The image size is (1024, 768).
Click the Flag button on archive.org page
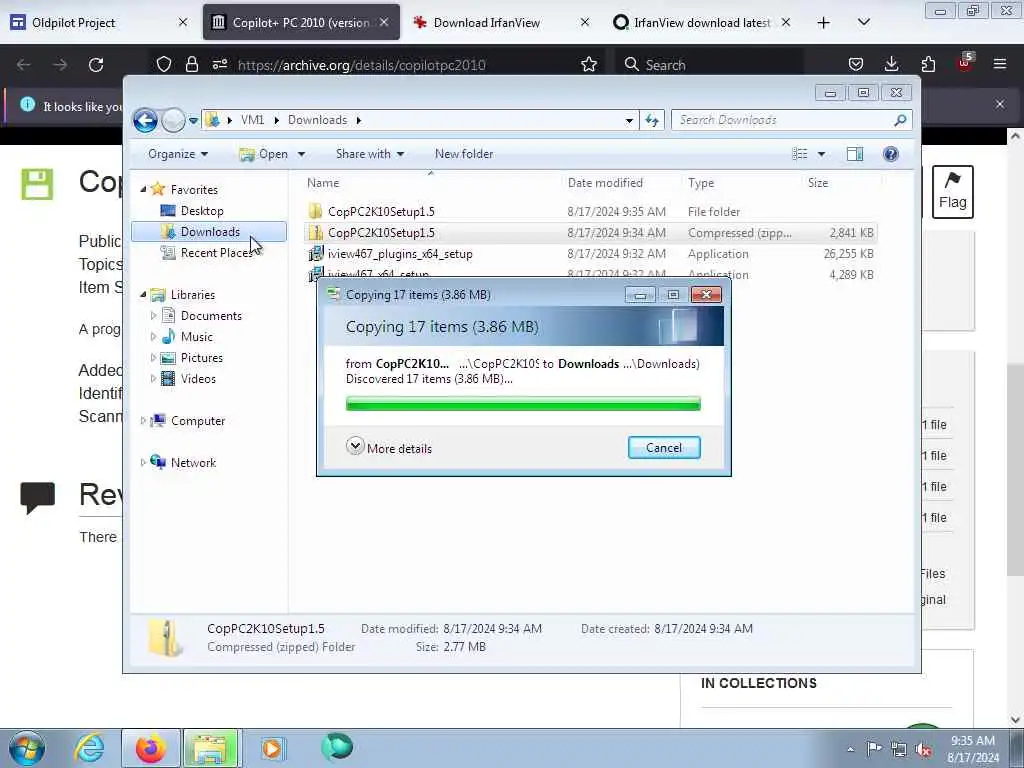(952, 192)
